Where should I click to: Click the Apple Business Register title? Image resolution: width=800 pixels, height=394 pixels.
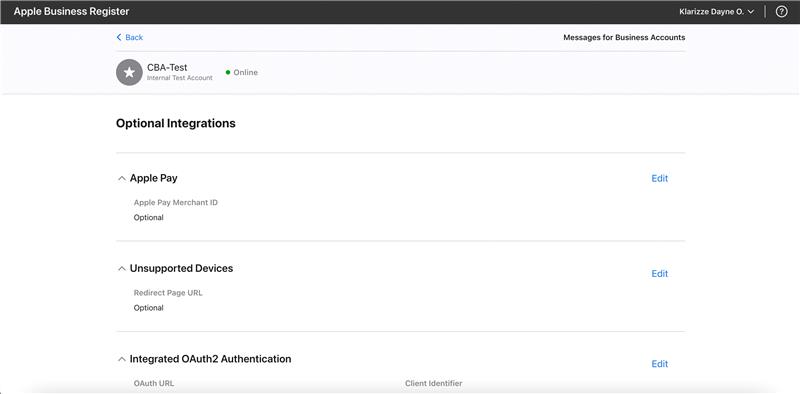[71, 12]
